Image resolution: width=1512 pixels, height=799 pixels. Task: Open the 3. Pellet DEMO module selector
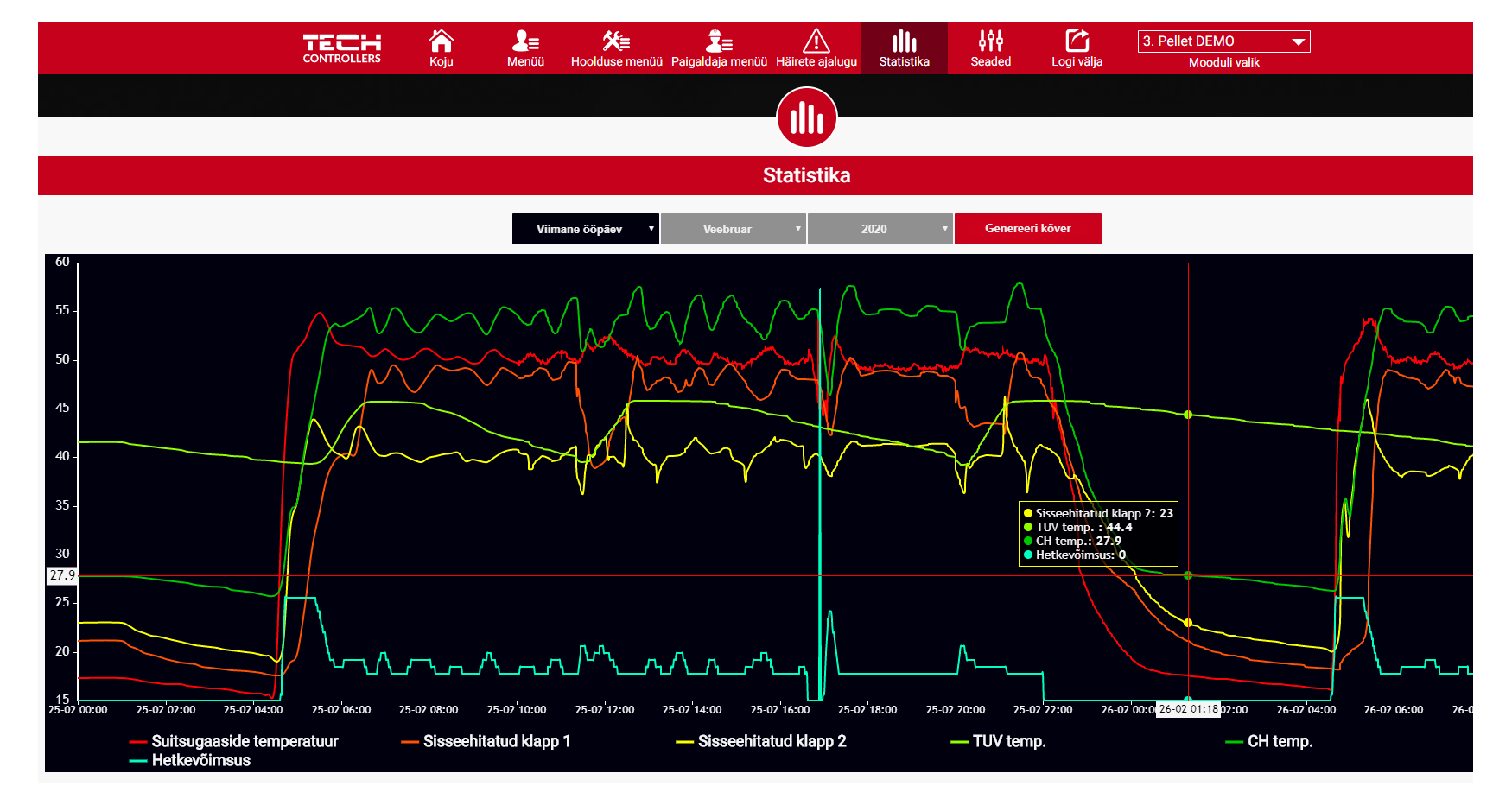(x=1223, y=41)
